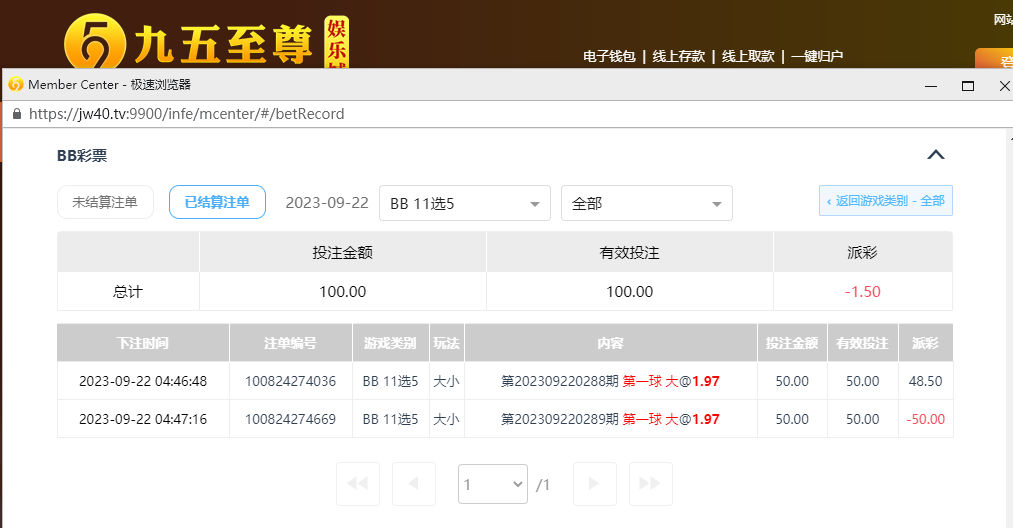Select the 已结算注单 tab
The image size is (1013, 528).
(x=217, y=202)
